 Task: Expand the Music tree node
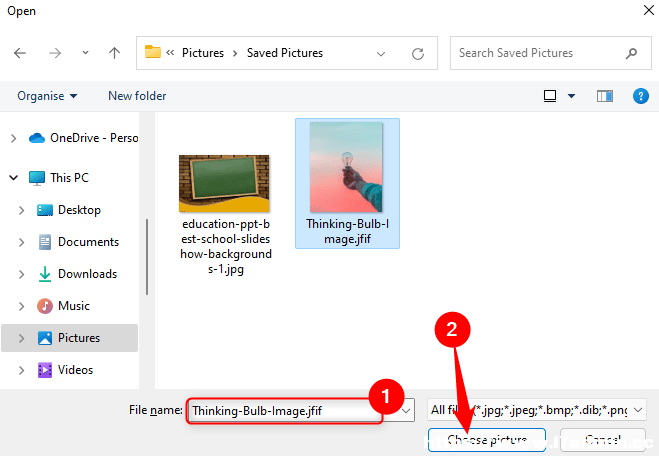[x=21, y=306]
